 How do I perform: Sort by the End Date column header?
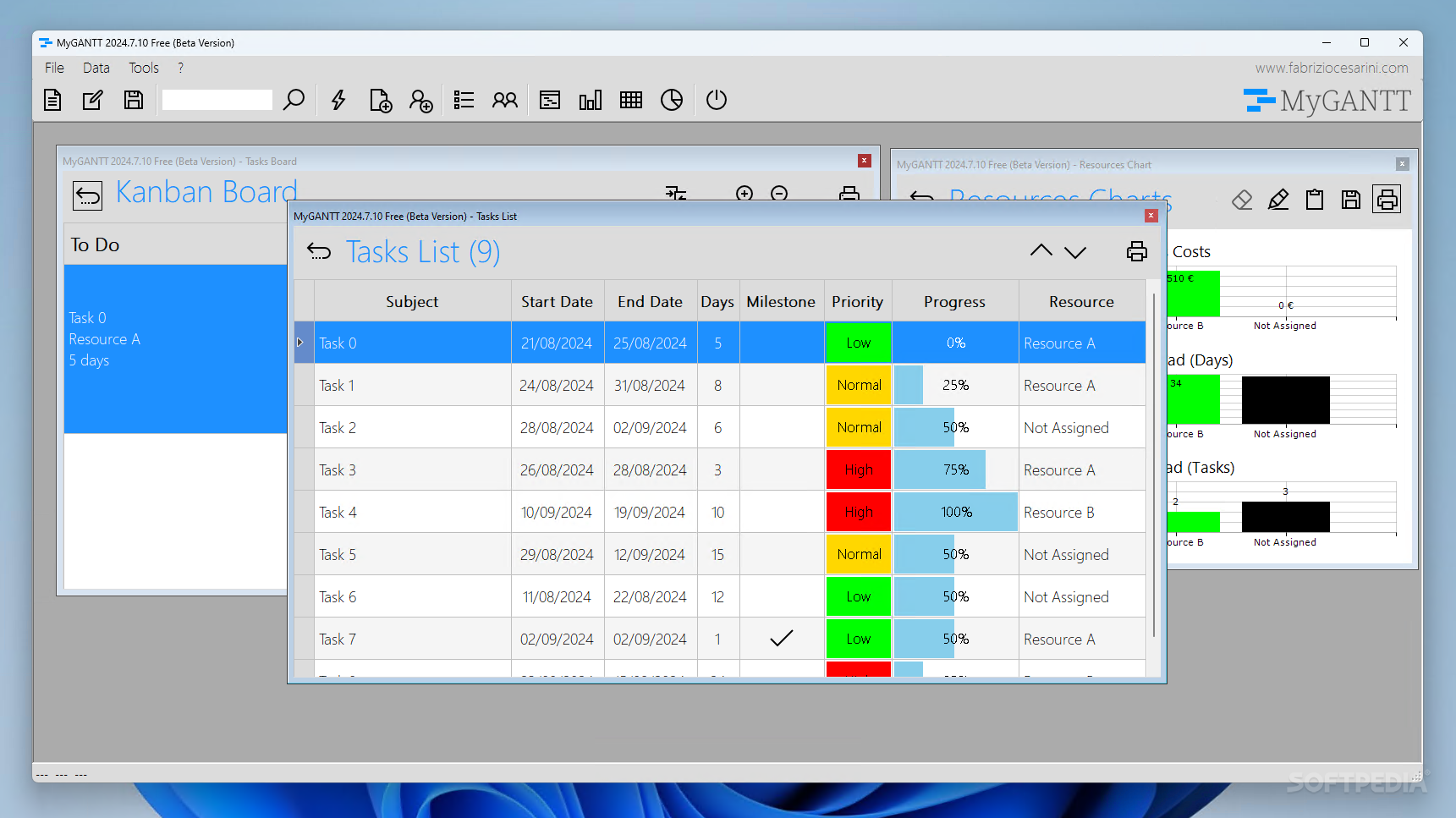tap(650, 301)
